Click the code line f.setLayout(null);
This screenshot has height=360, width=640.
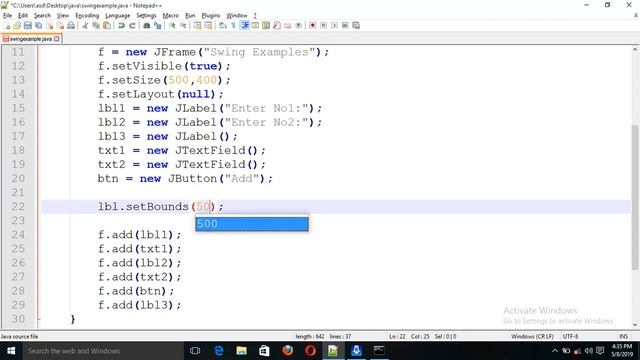(160, 94)
